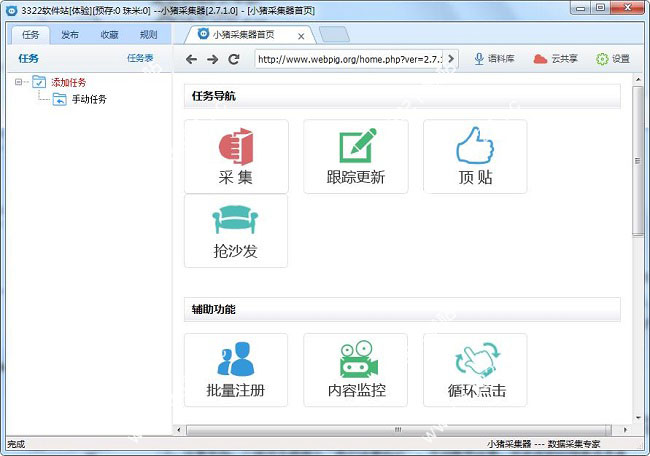Image resolution: width=650 pixels, height=456 pixels.
Task: Click the 完成 status bar text
Action: (x=16, y=444)
